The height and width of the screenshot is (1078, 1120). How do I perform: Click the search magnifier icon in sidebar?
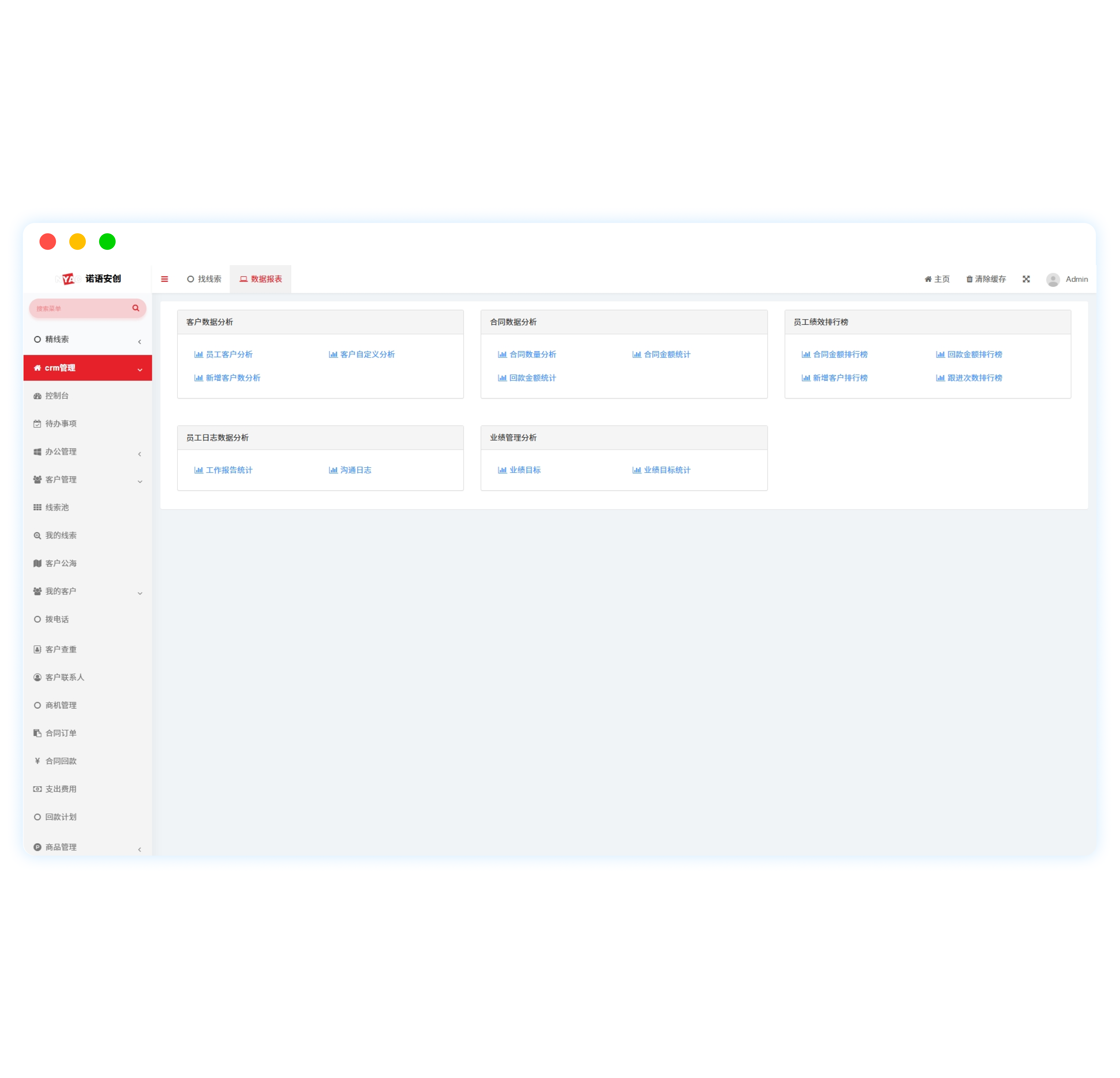click(135, 309)
